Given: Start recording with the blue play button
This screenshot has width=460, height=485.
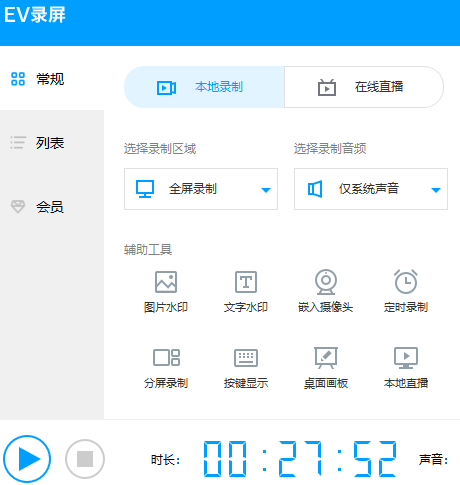Looking at the screenshot, I should coord(27,459).
